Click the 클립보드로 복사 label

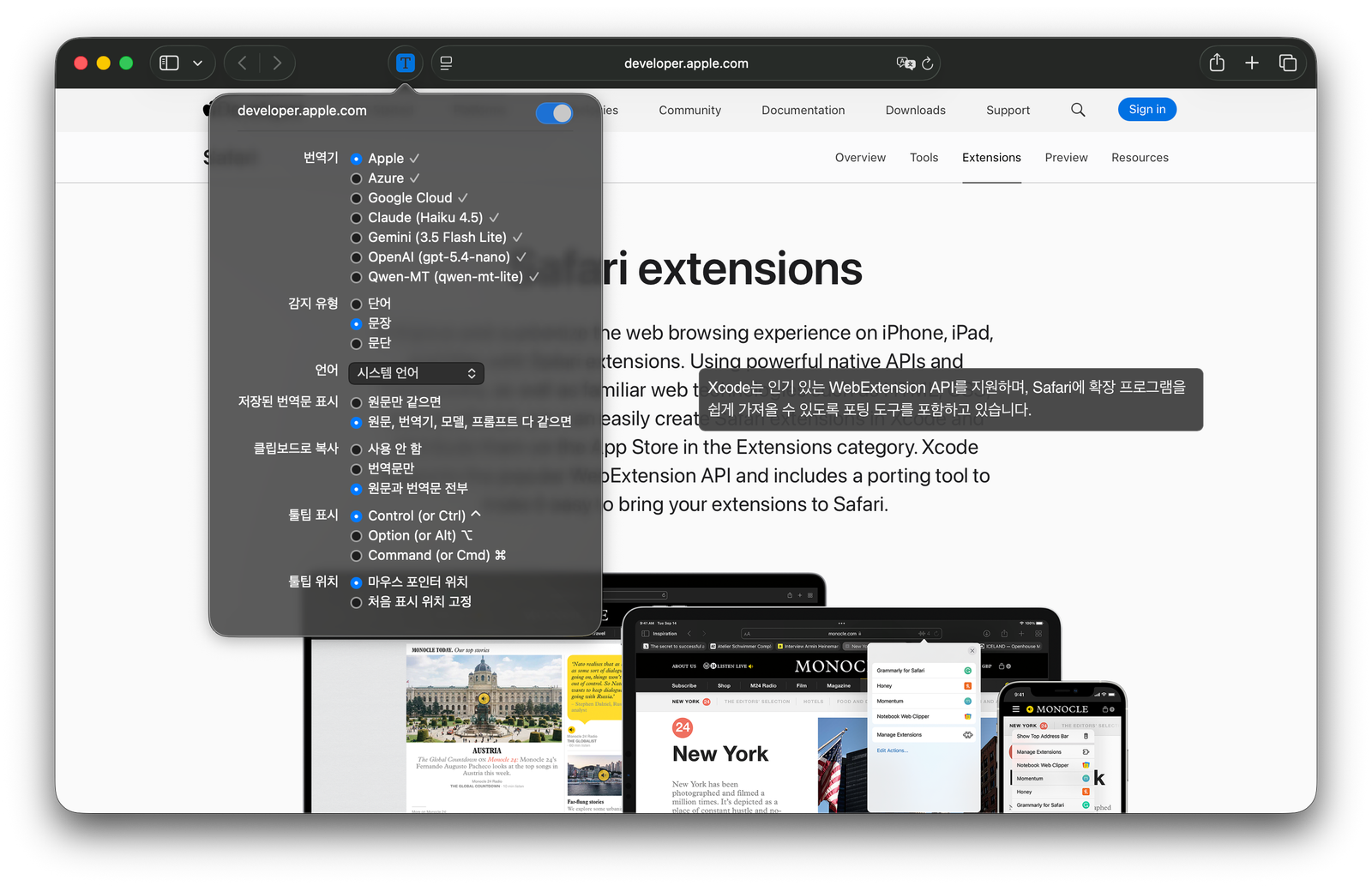[296, 449]
